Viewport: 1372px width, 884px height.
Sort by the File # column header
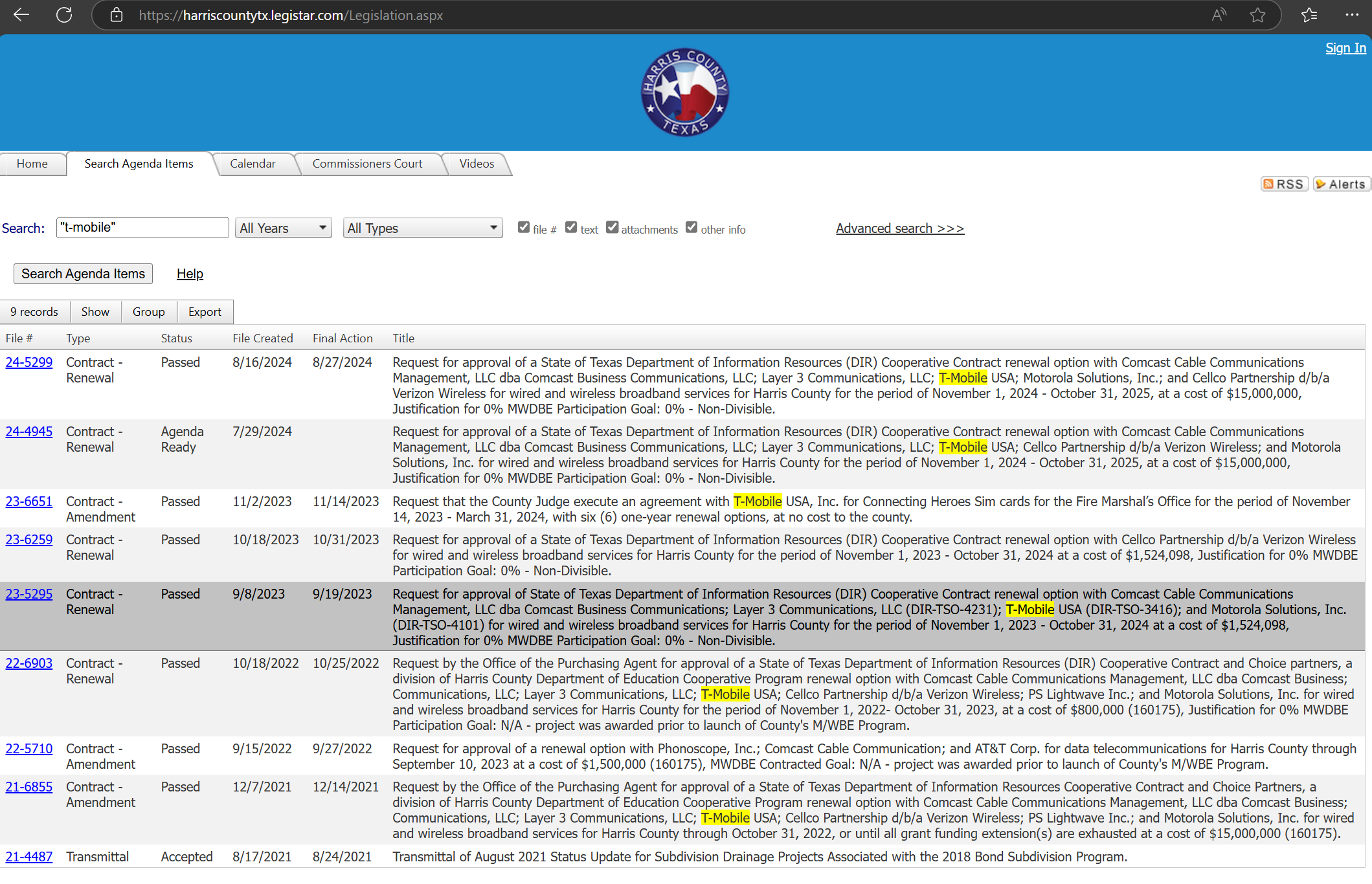(19, 338)
